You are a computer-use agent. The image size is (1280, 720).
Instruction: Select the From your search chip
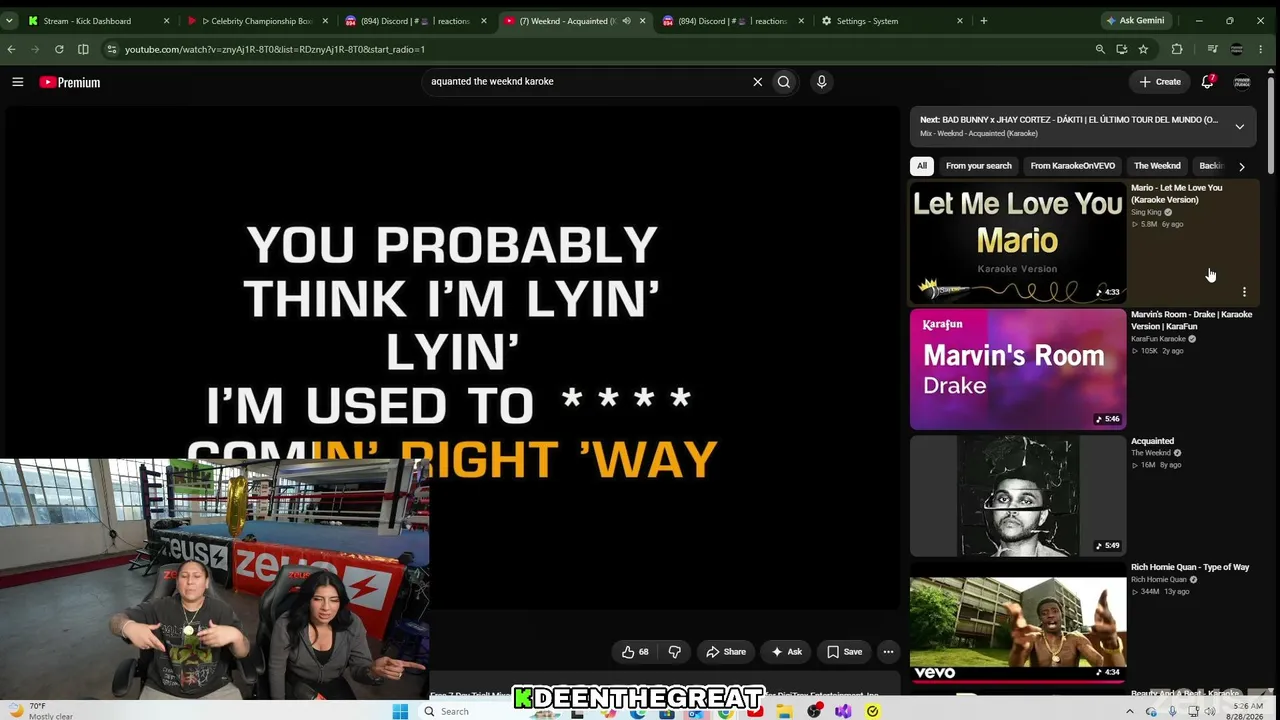[x=979, y=166]
